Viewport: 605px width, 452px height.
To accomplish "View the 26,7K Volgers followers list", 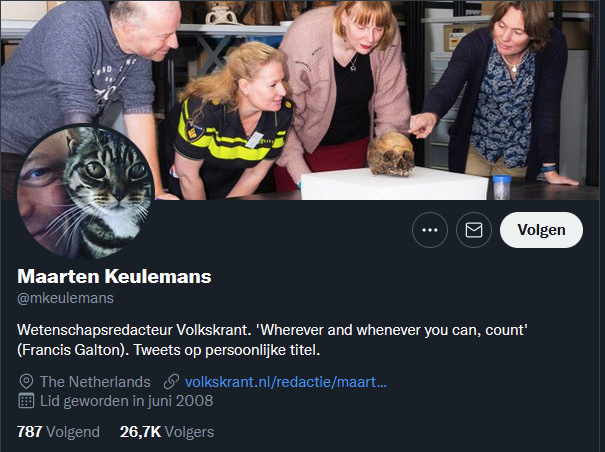I will coord(167,432).
